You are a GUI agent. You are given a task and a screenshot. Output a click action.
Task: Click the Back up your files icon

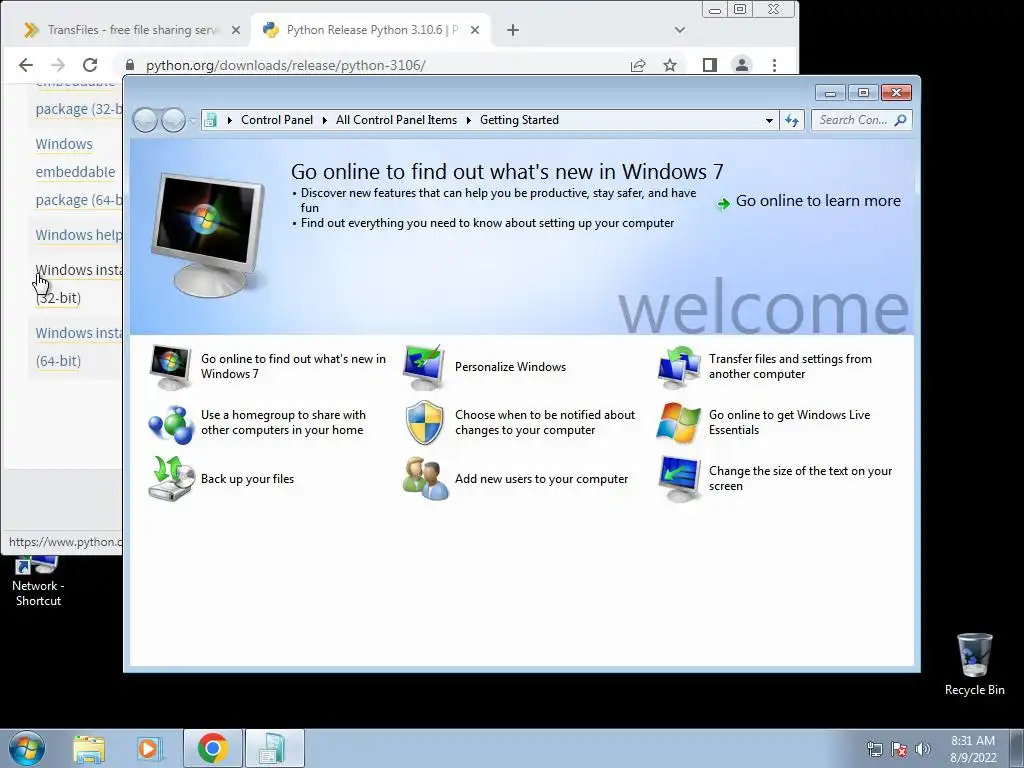pos(171,479)
